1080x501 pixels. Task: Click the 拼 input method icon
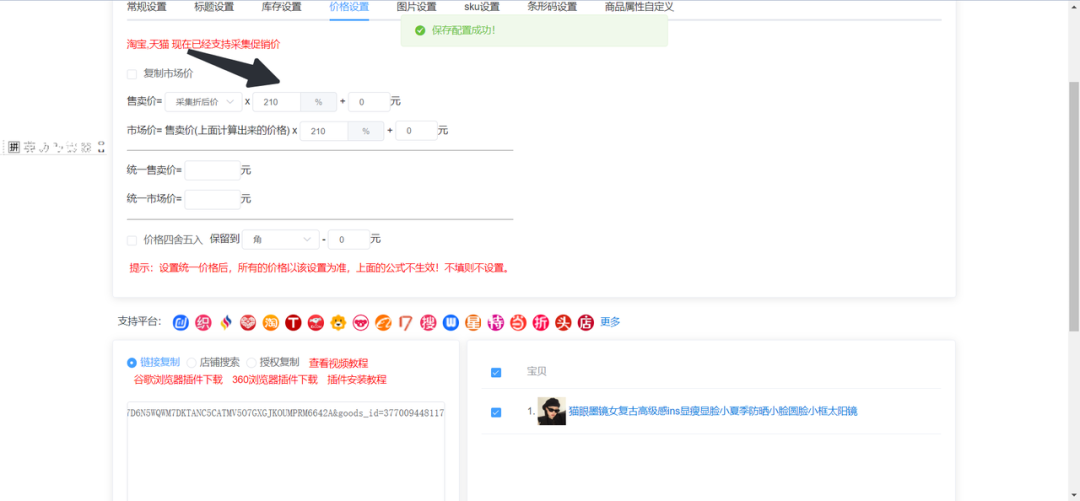tap(14, 147)
